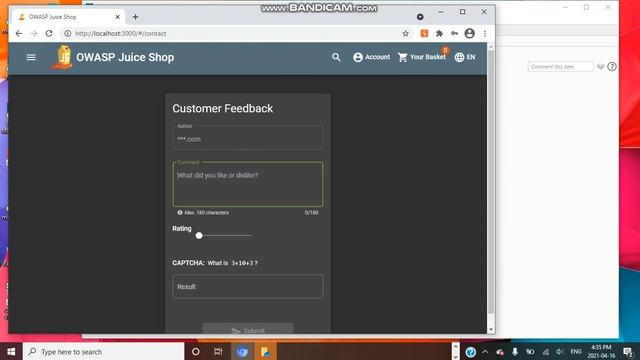This screenshot has width=640, height=360.
Task: Click the page scrollbar up arrow
Action: (x=491, y=47)
